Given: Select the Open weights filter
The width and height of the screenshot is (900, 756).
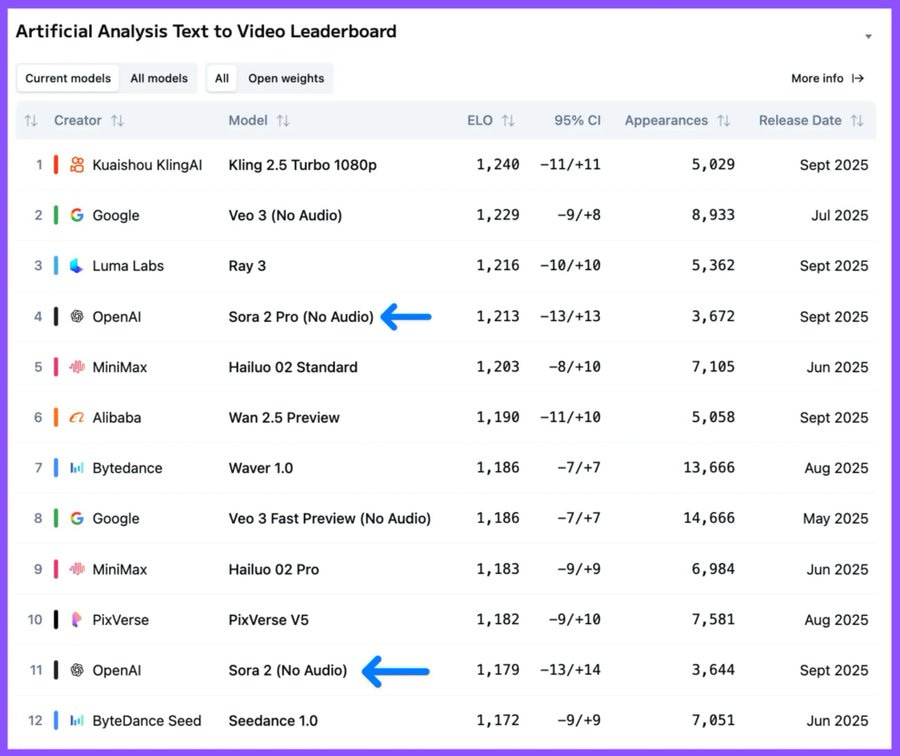Looking at the screenshot, I should [x=286, y=78].
